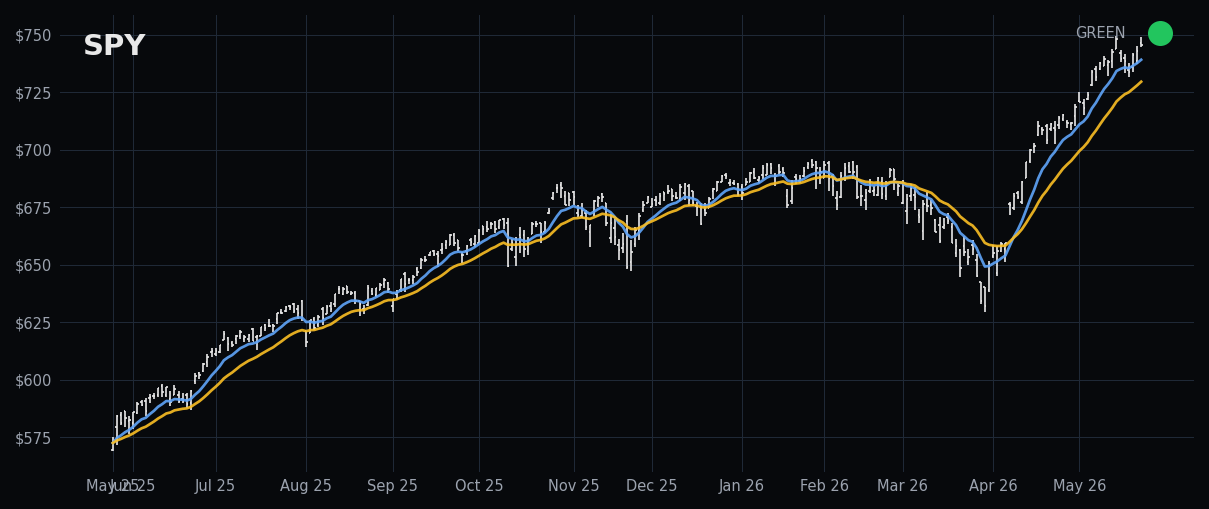The width and height of the screenshot is (1209, 509).
Task: Click the Sep 25 date label
Action: coord(392,486)
